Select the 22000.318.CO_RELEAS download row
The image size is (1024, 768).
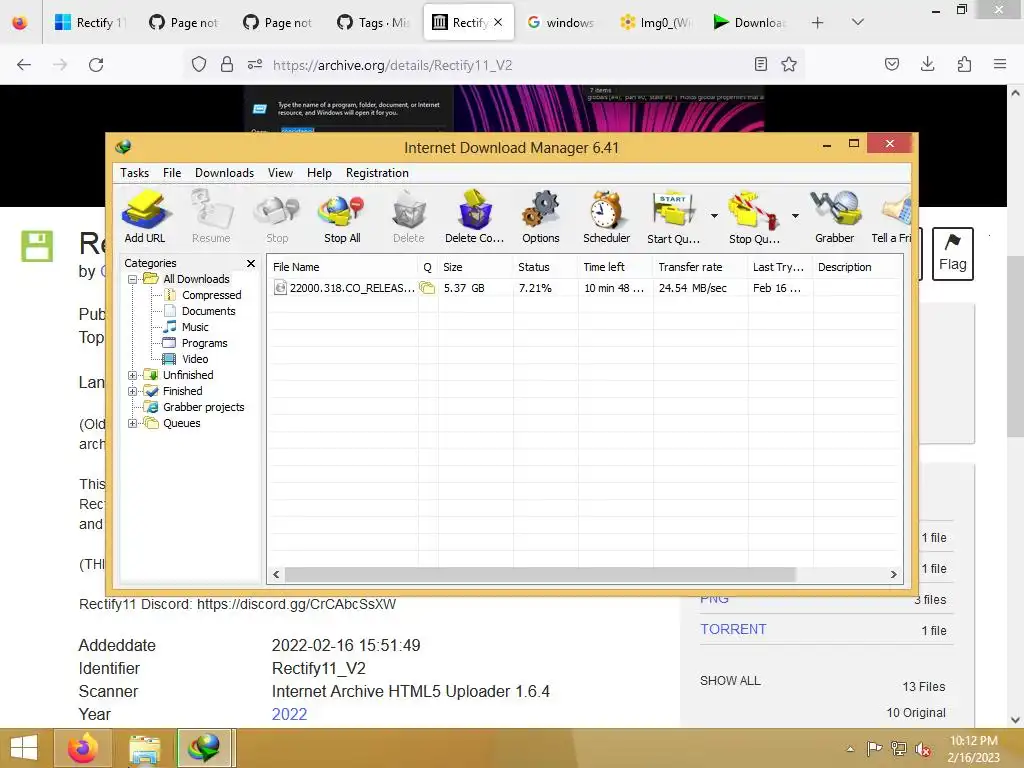pos(584,288)
